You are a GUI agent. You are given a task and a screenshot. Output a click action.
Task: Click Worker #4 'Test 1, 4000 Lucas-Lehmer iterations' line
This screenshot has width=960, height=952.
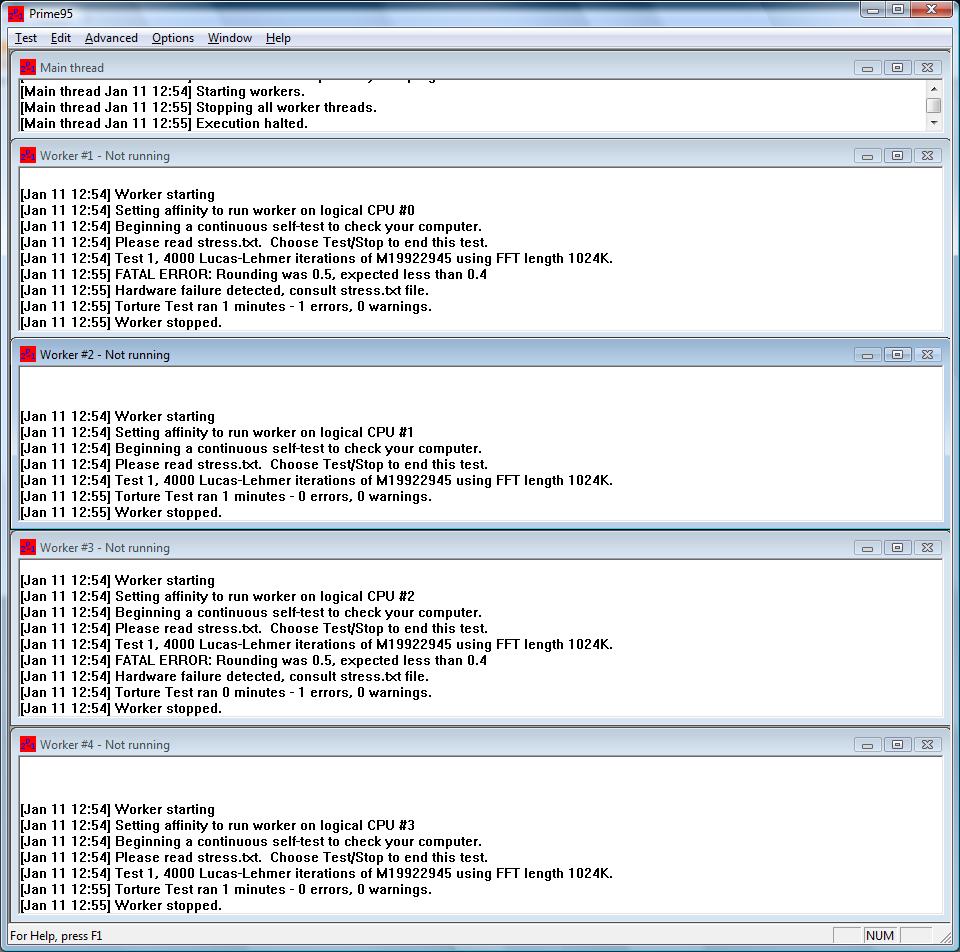click(317, 874)
